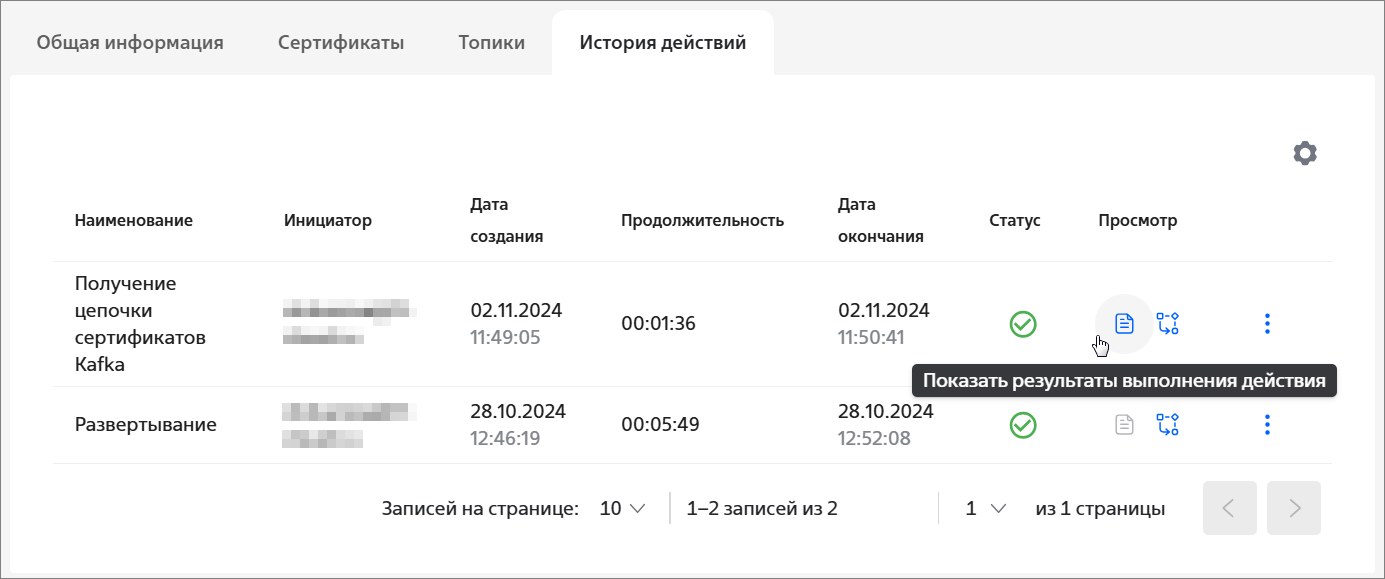Open the action graph icon in the Kafka row
This screenshot has width=1385, height=579.
[x=1168, y=323]
